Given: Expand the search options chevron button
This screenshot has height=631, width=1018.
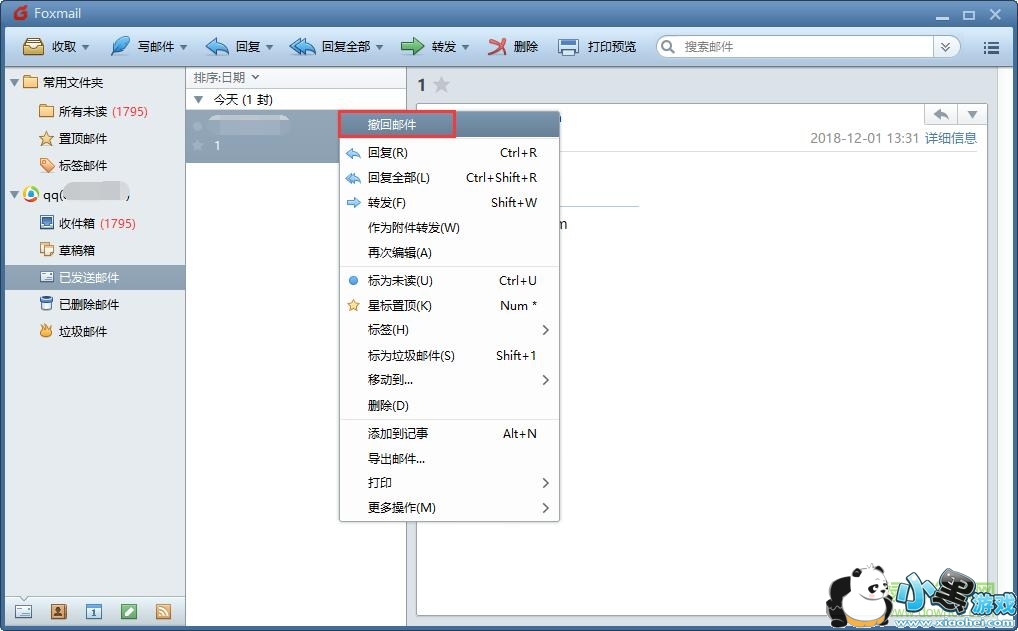Looking at the screenshot, I should (945, 47).
